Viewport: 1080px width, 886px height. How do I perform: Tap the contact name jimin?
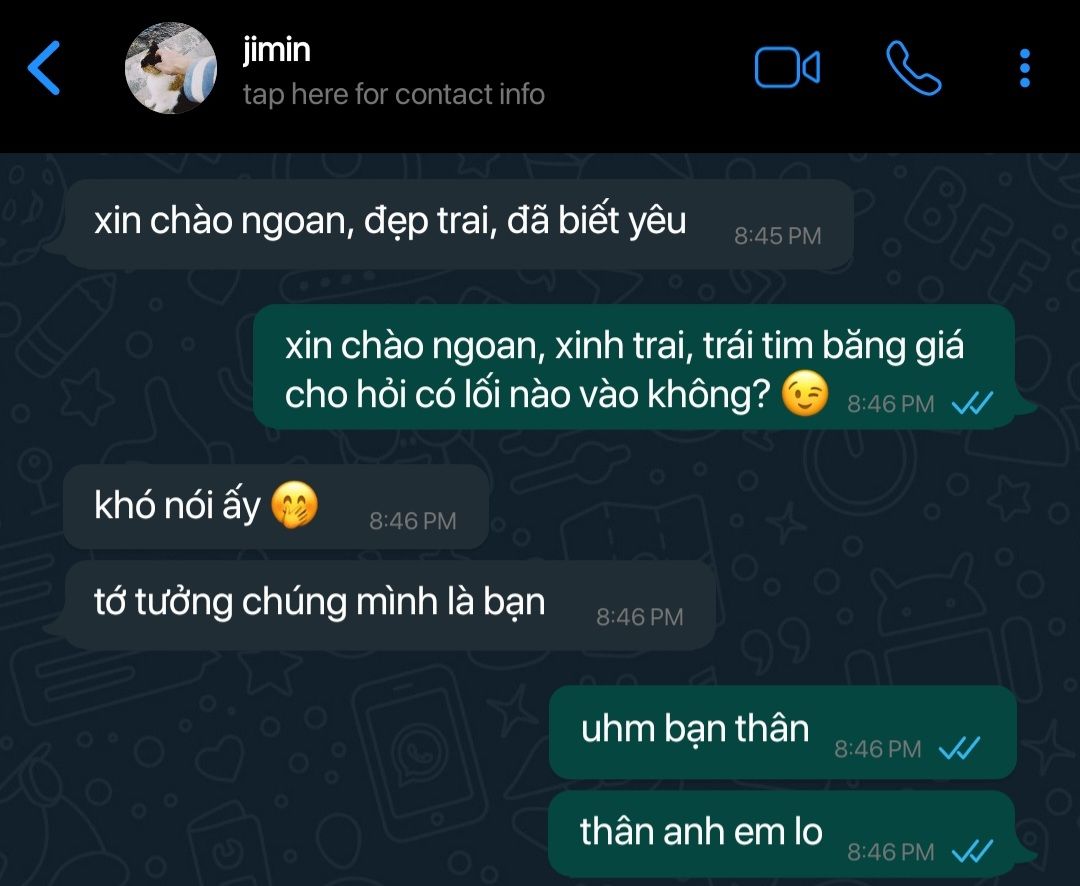pyautogui.click(x=276, y=50)
